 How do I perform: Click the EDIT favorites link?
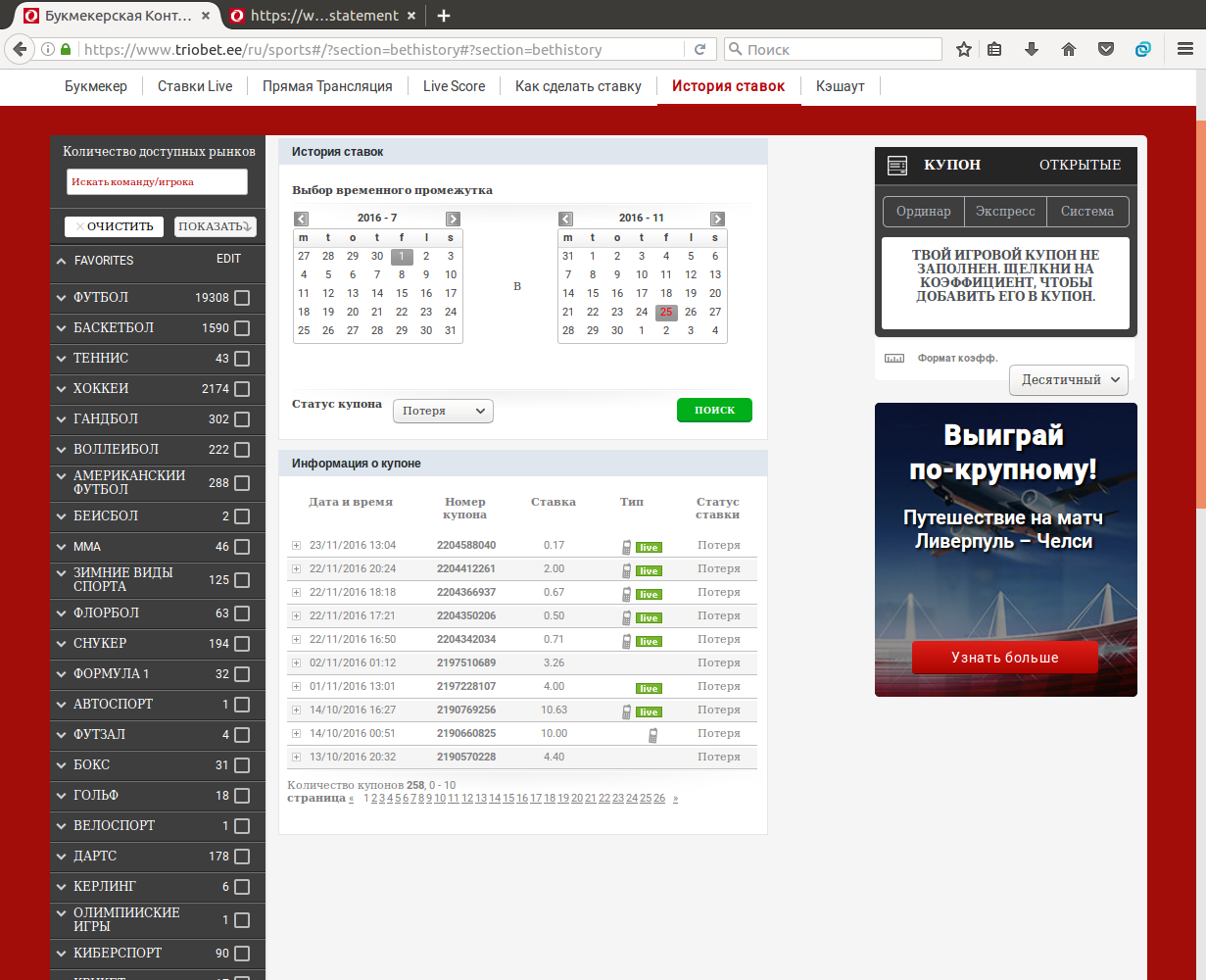(228, 260)
